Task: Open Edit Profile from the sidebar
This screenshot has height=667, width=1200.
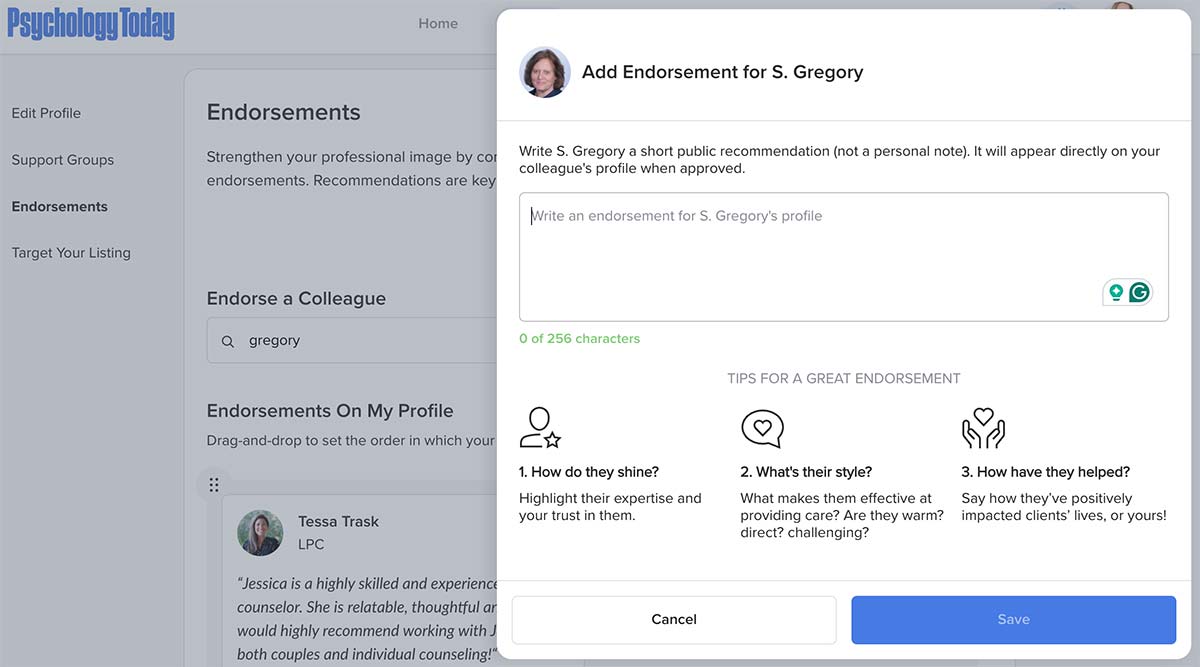Action: (x=45, y=113)
